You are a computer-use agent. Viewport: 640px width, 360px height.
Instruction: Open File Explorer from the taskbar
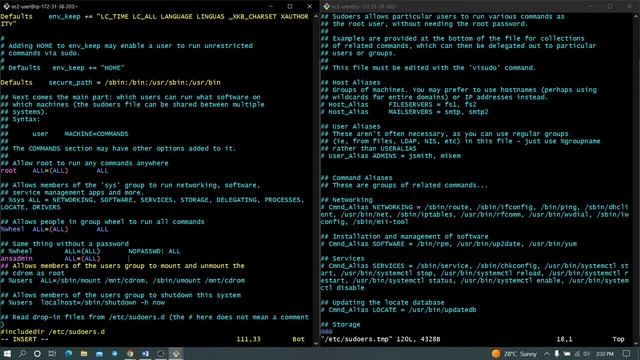point(84,353)
